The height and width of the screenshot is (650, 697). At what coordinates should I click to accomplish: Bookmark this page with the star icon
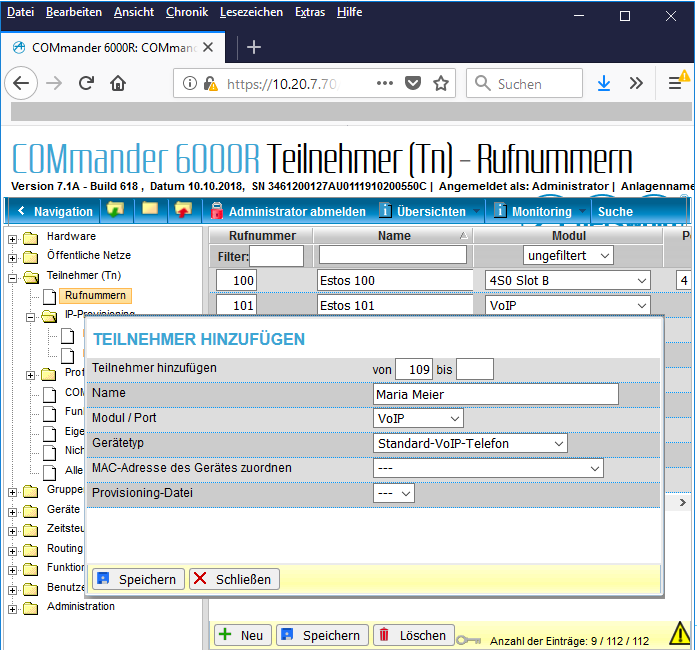(x=441, y=84)
